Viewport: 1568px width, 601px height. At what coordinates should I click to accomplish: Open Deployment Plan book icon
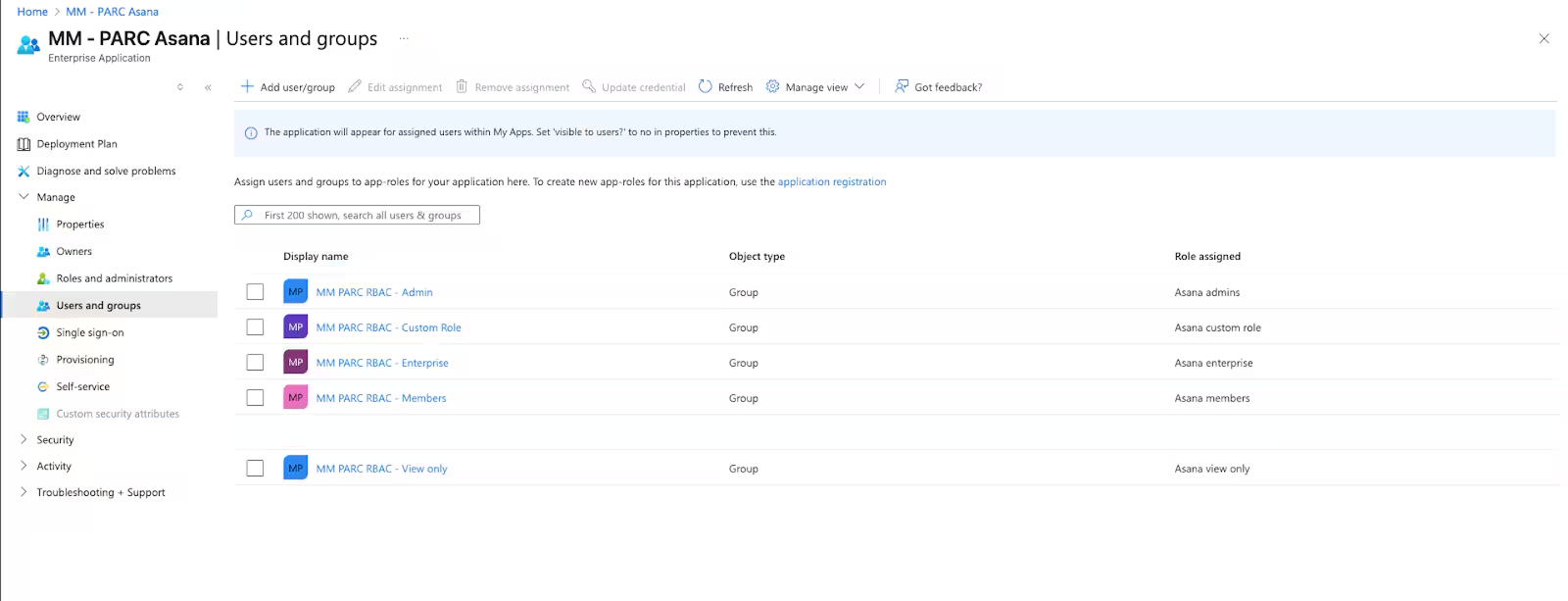point(24,144)
